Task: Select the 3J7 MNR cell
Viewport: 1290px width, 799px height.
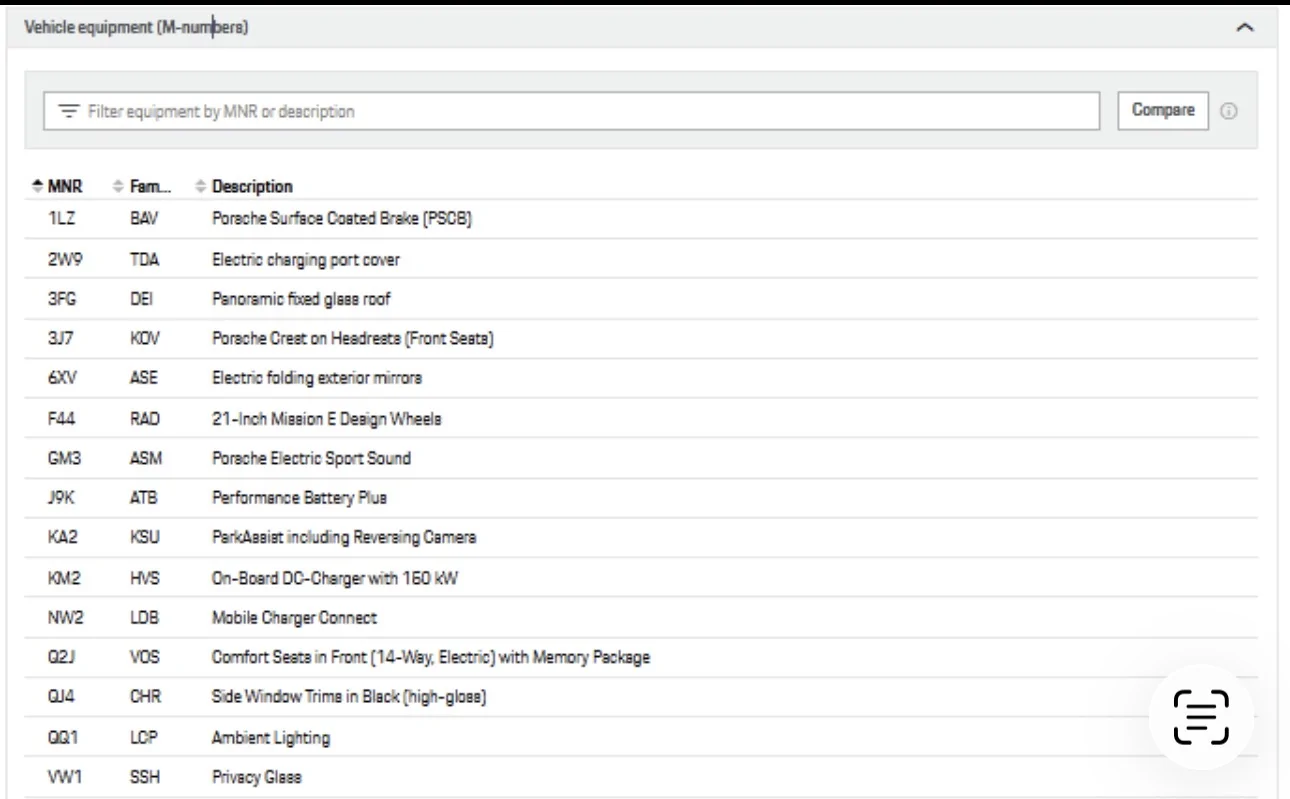Action: pos(61,339)
